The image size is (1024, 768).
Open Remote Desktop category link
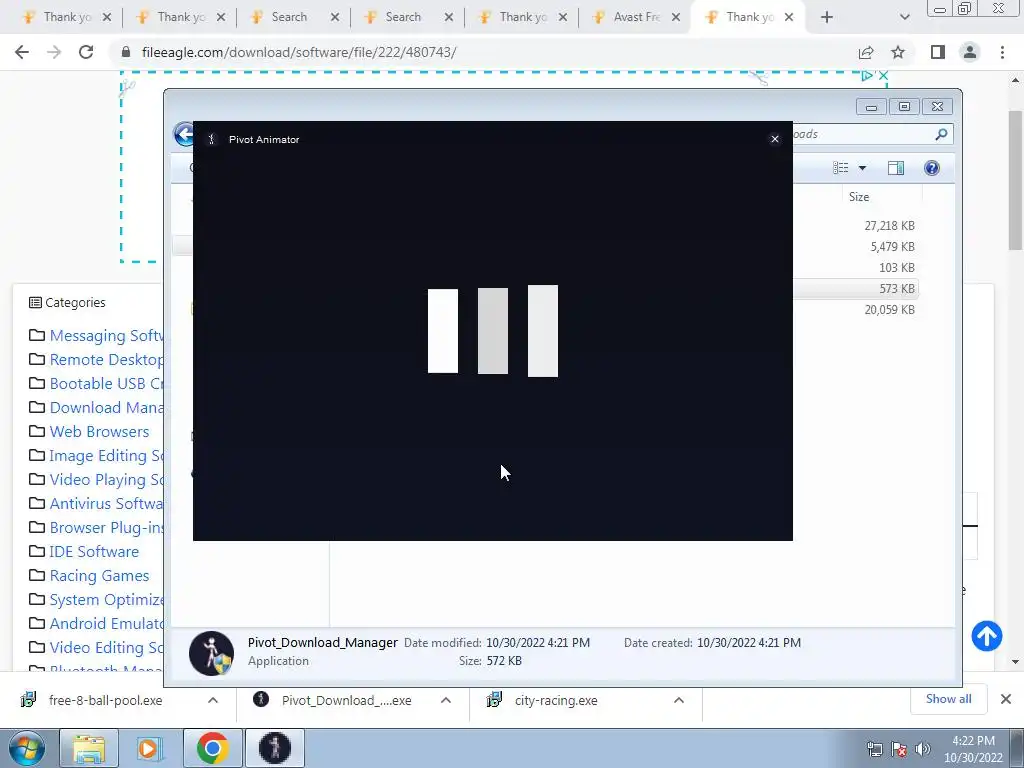point(106,360)
